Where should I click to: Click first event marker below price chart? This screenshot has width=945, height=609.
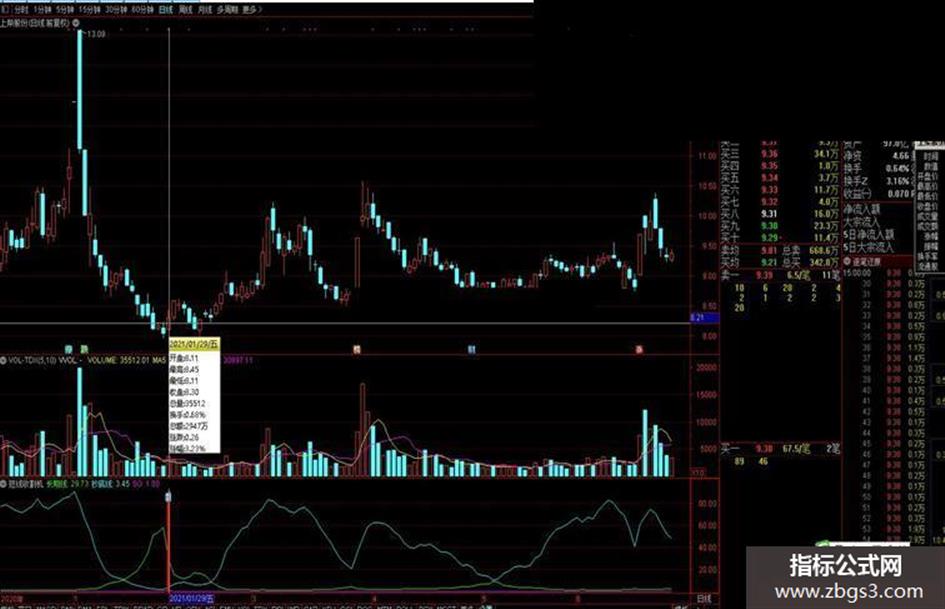69,350
